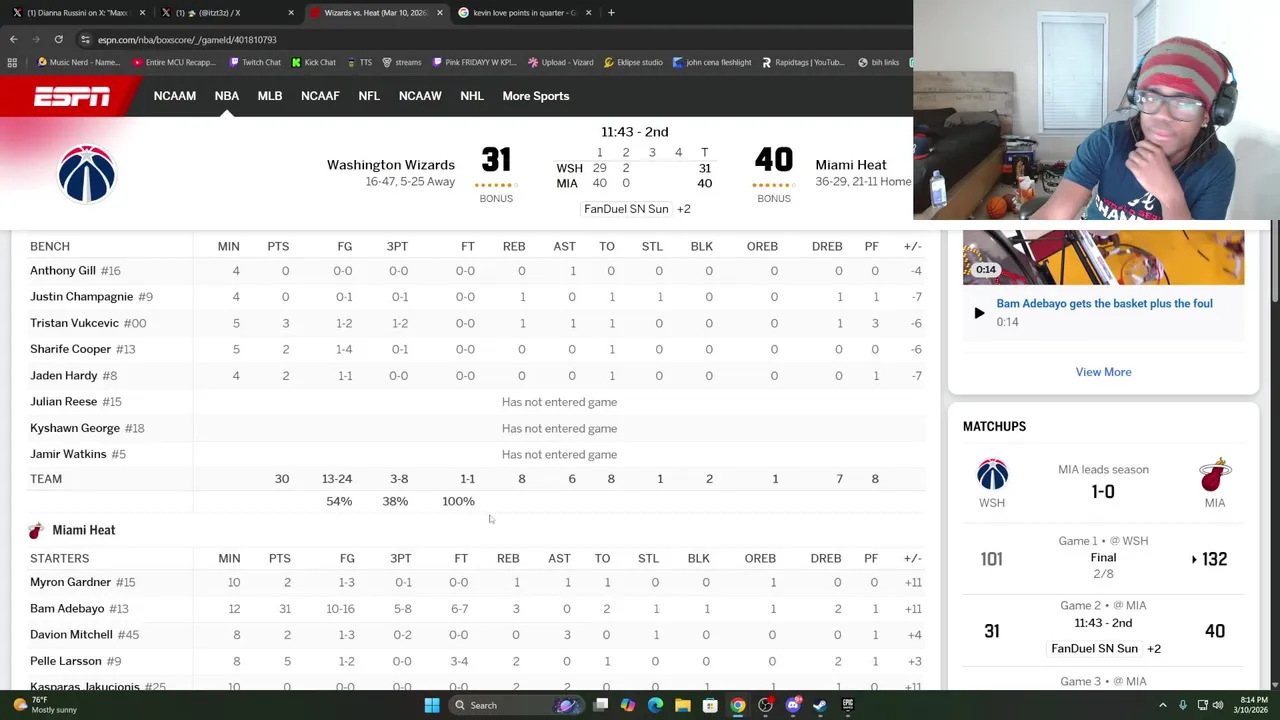
Task: Switch to the @itzt3z X tab
Action: 226,13
